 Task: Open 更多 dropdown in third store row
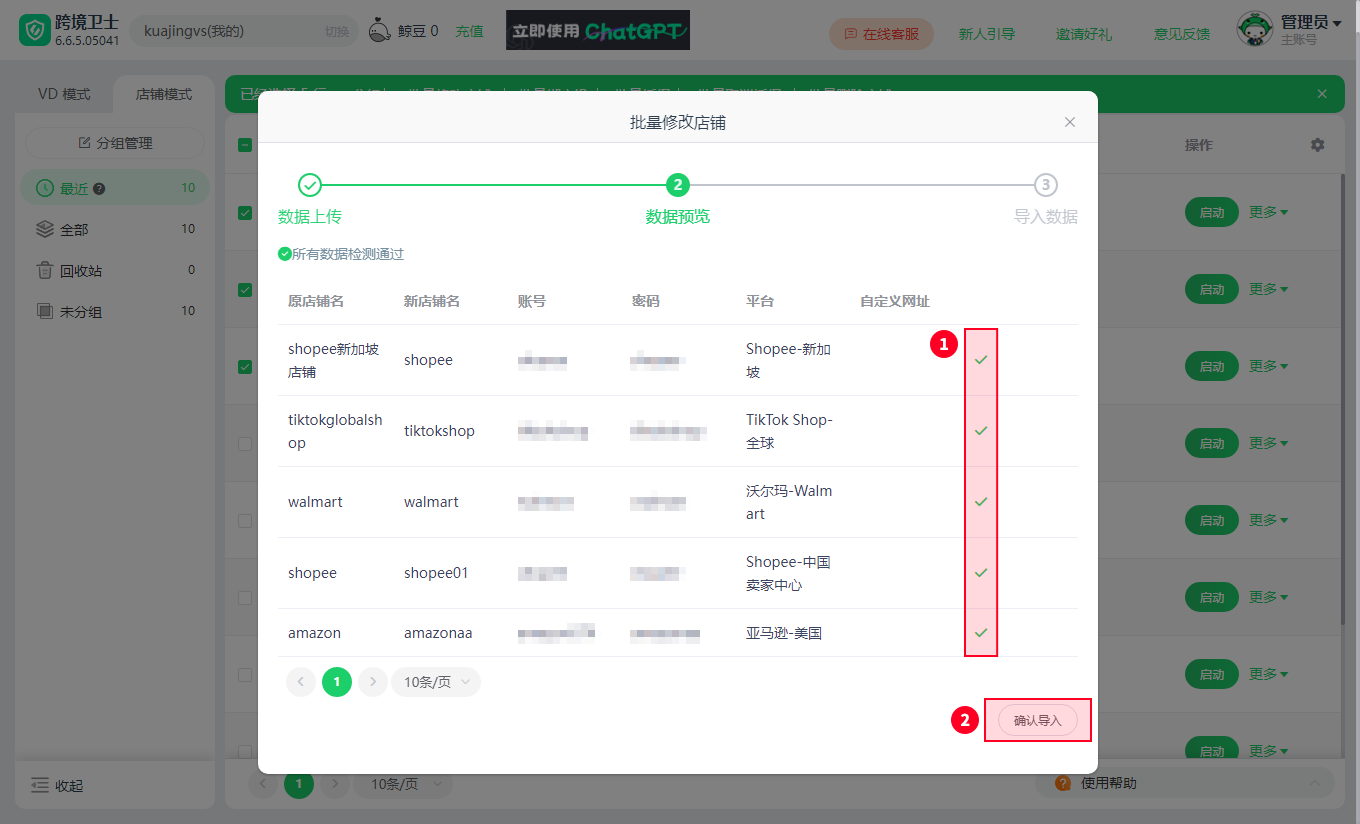[1269, 366]
